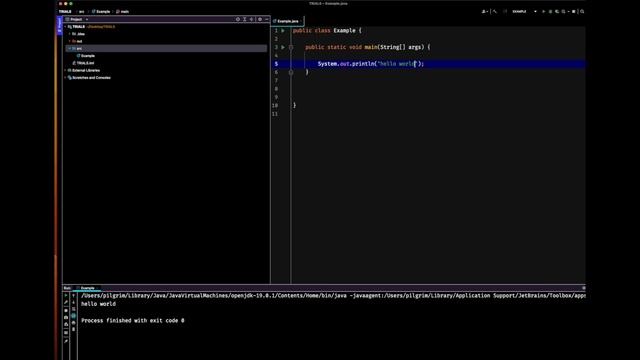Toggle the vertical Project sidebar tab
The width and height of the screenshot is (640, 360).
59,26
